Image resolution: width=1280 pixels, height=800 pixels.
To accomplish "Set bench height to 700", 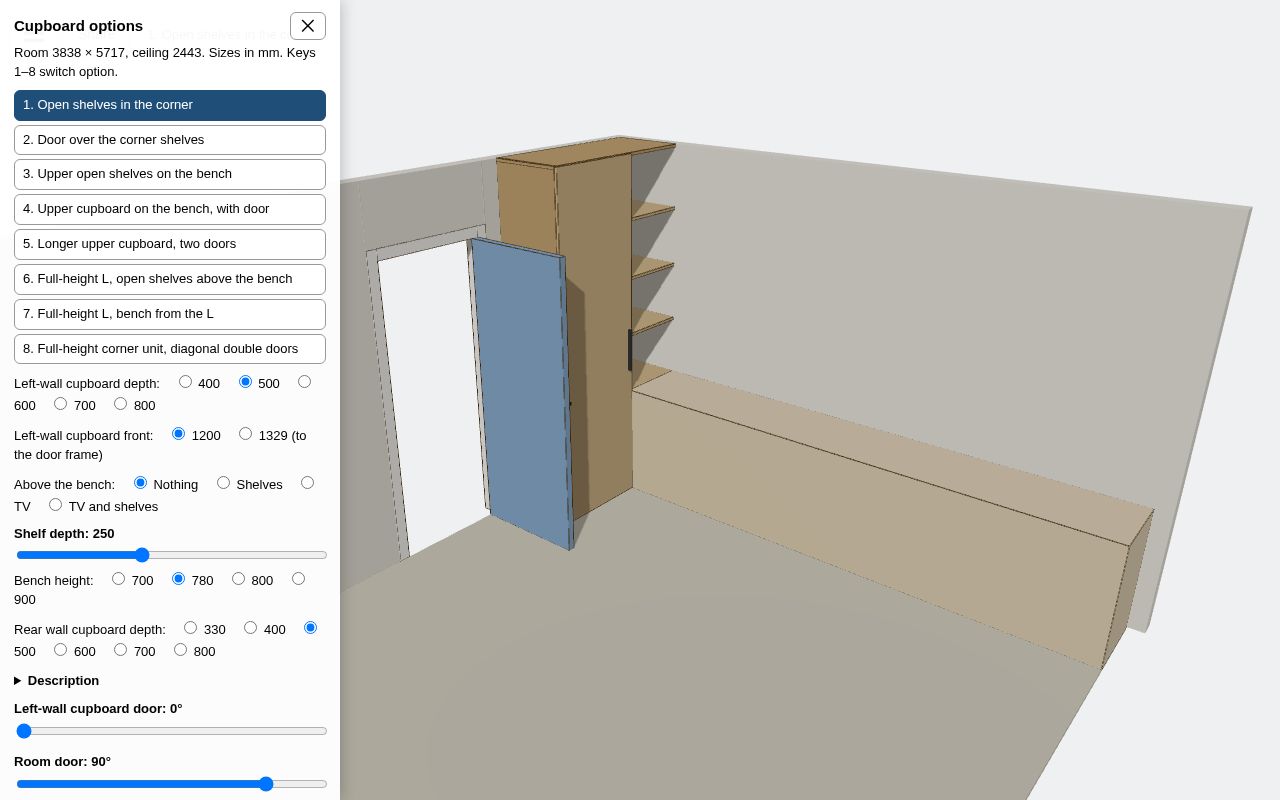I will [x=118, y=579].
